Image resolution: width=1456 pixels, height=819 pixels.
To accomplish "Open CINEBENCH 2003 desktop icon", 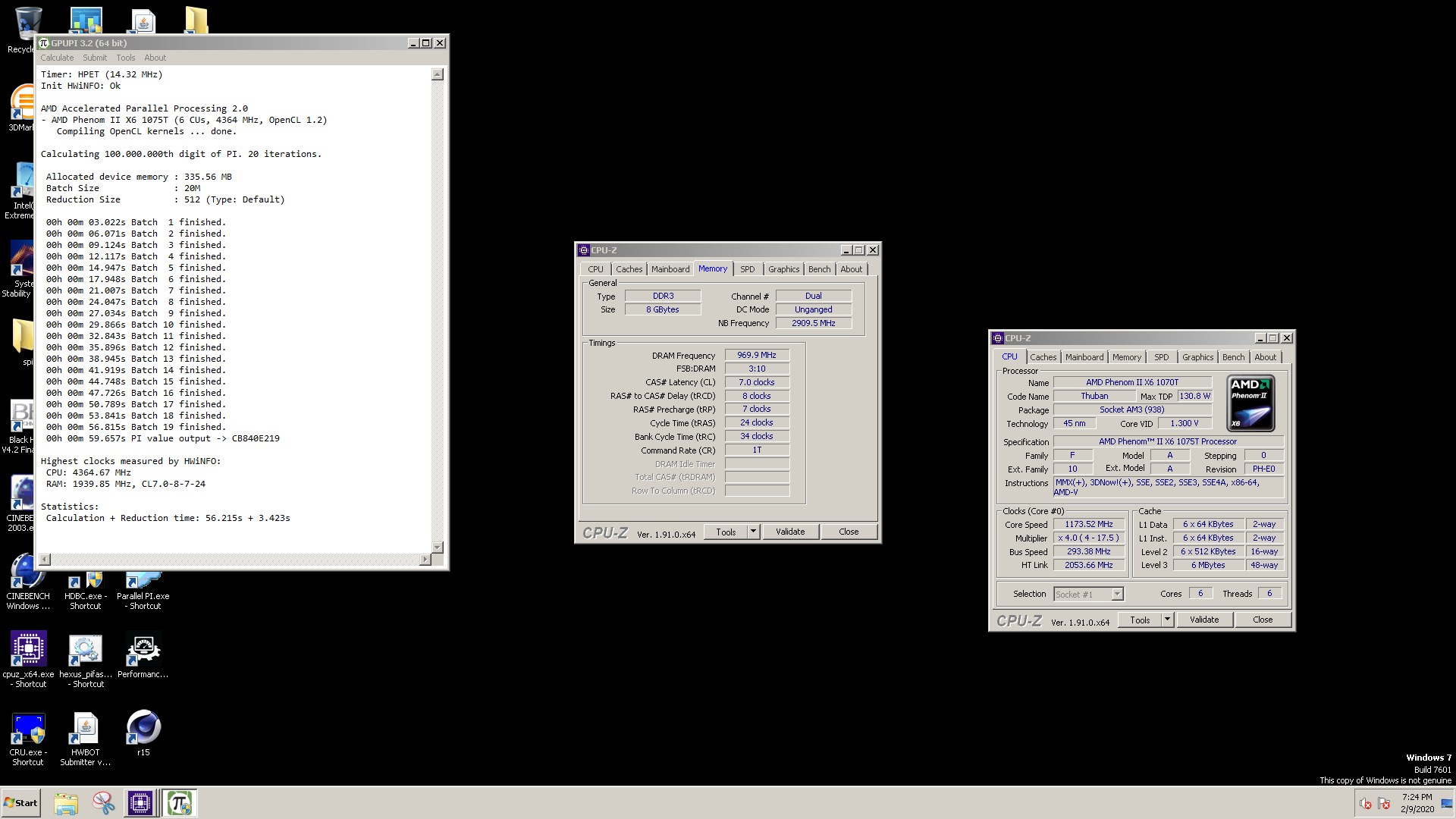I will pyautogui.click(x=21, y=504).
